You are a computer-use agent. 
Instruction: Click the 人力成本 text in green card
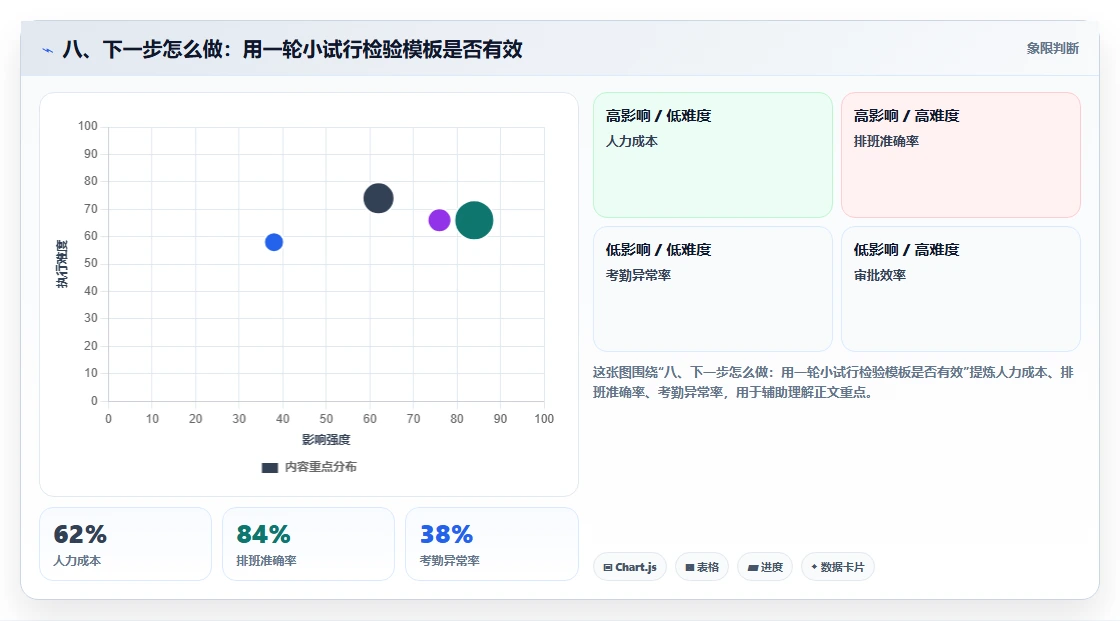(631, 141)
